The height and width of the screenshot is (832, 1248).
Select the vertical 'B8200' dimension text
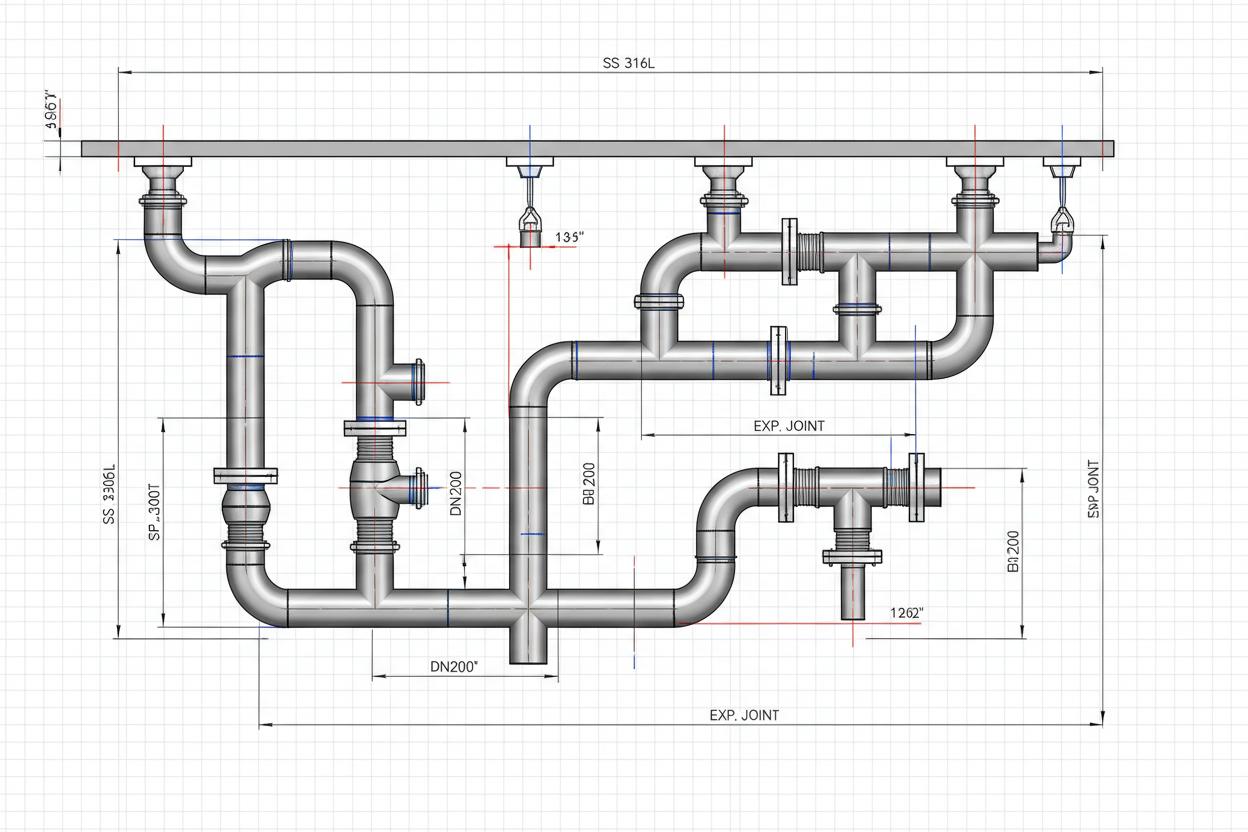click(x=588, y=484)
